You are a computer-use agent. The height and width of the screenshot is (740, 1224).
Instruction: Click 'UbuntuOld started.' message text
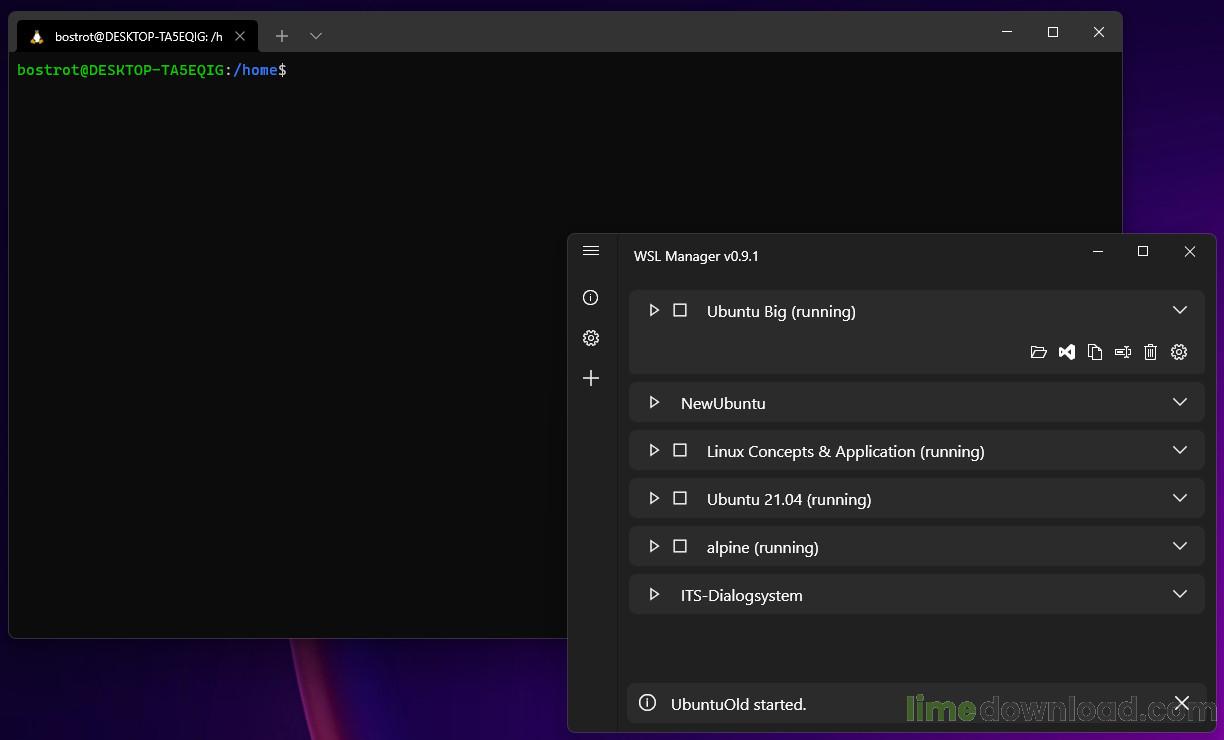[x=738, y=704]
